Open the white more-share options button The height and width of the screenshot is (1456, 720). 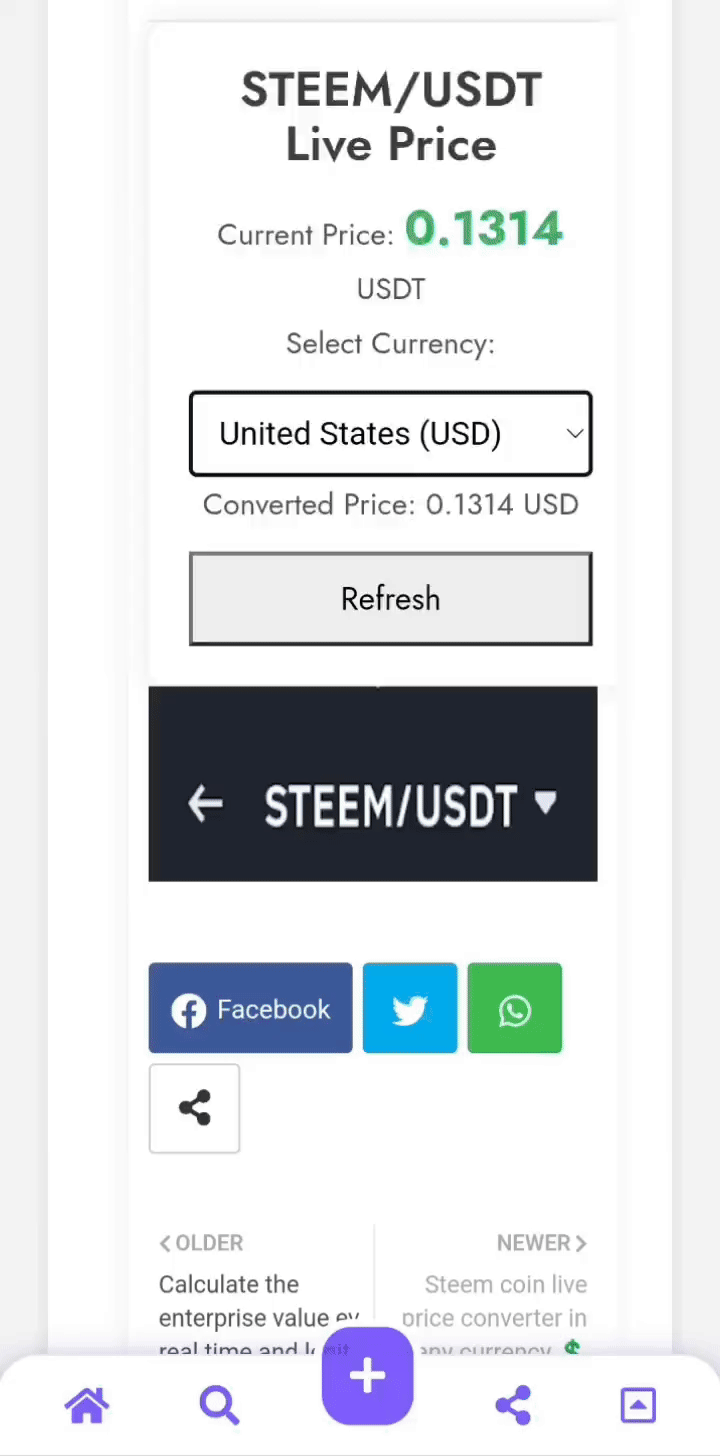194,1108
